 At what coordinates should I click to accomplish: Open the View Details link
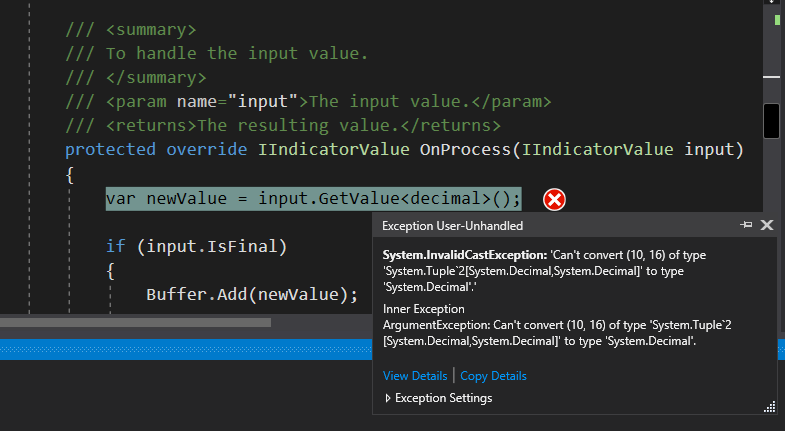click(415, 376)
